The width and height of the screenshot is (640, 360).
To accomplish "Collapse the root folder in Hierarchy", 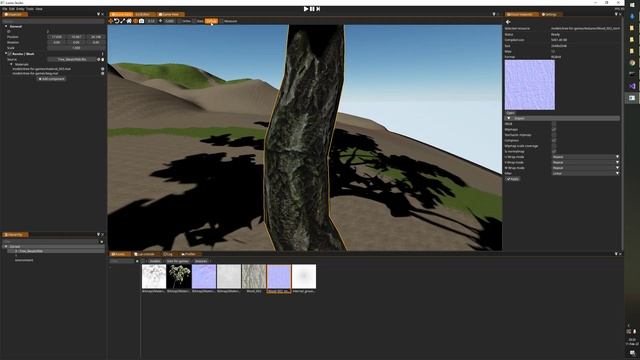I will coord(6,247).
